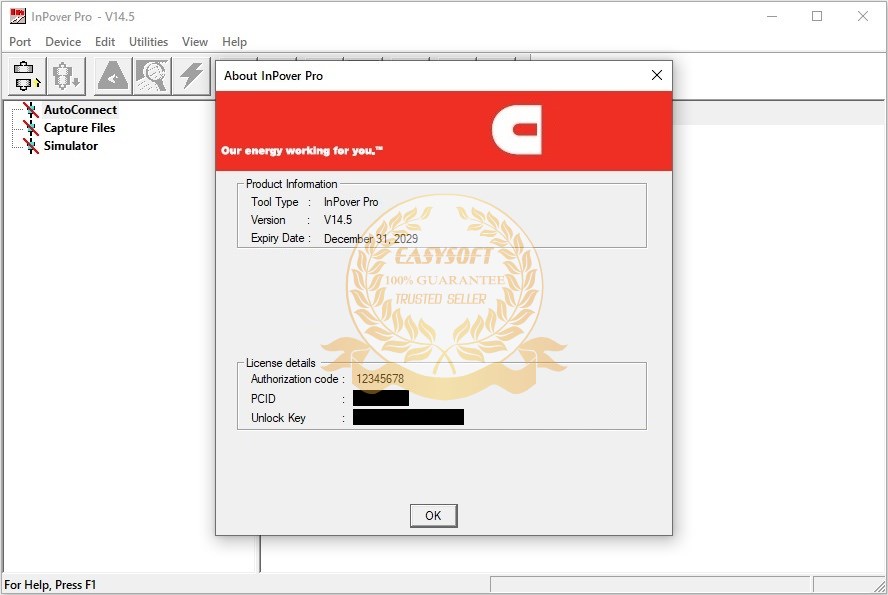Select AutoConnect in the tree

[x=80, y=110]
